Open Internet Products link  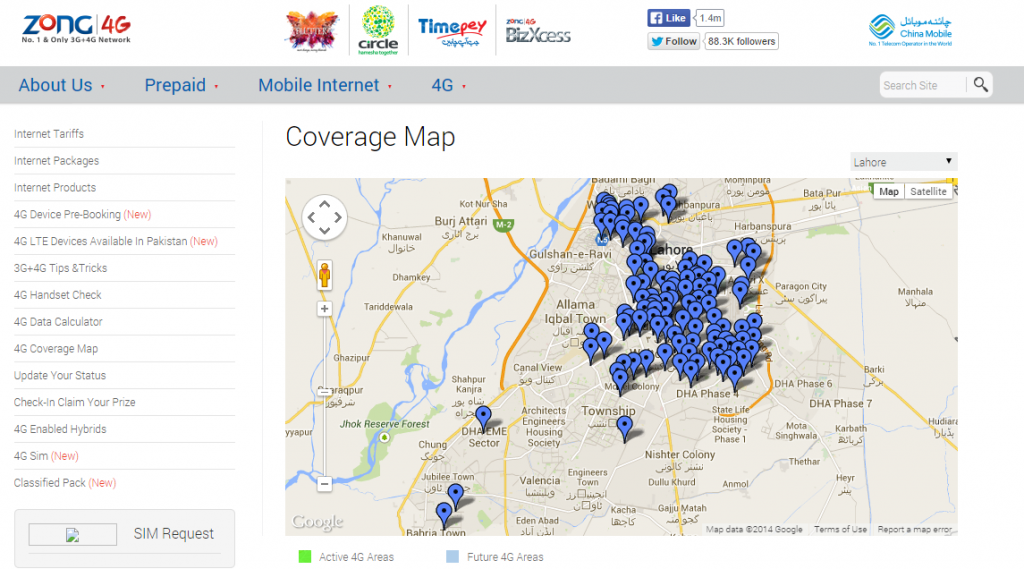point(55,187)
